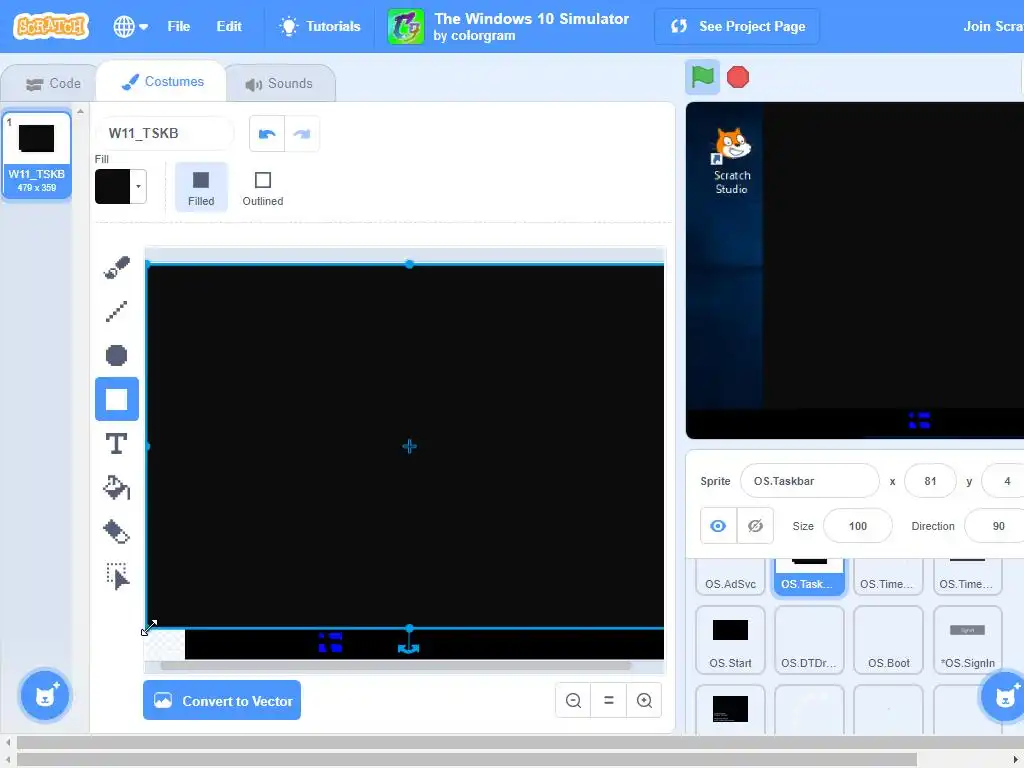Click the sprite x position field

point(930,481)
